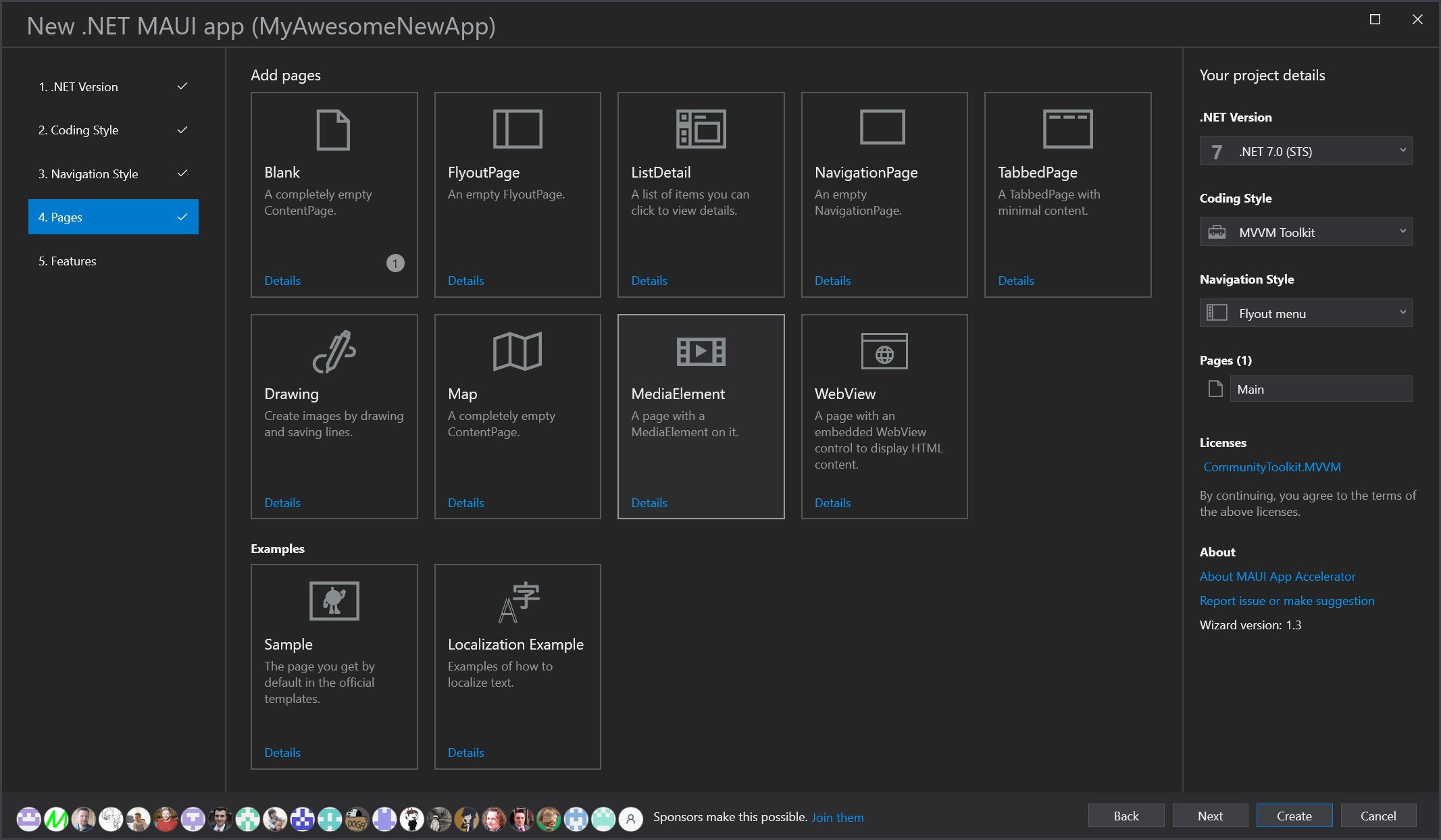Expand the Coding Style MVVM Toolkit dropdown
This screenshot has width=1441, height=840.
coord(1305,232)
